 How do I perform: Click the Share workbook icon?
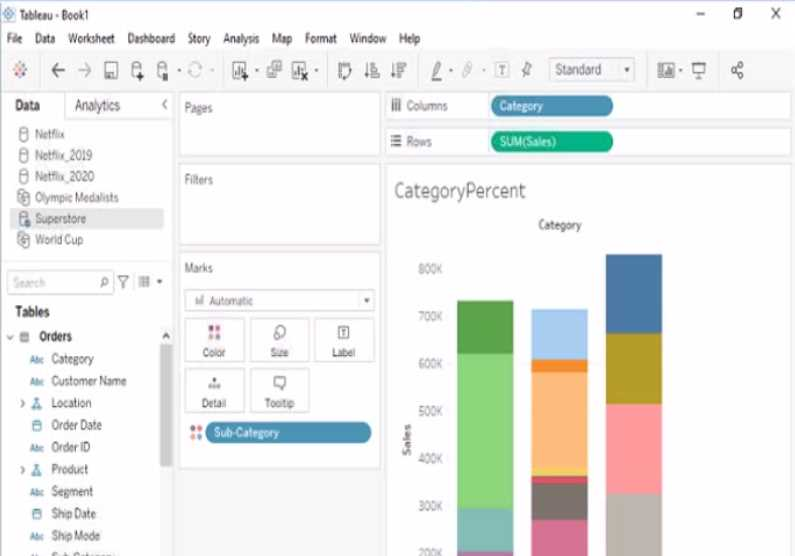tap(737, 70)
